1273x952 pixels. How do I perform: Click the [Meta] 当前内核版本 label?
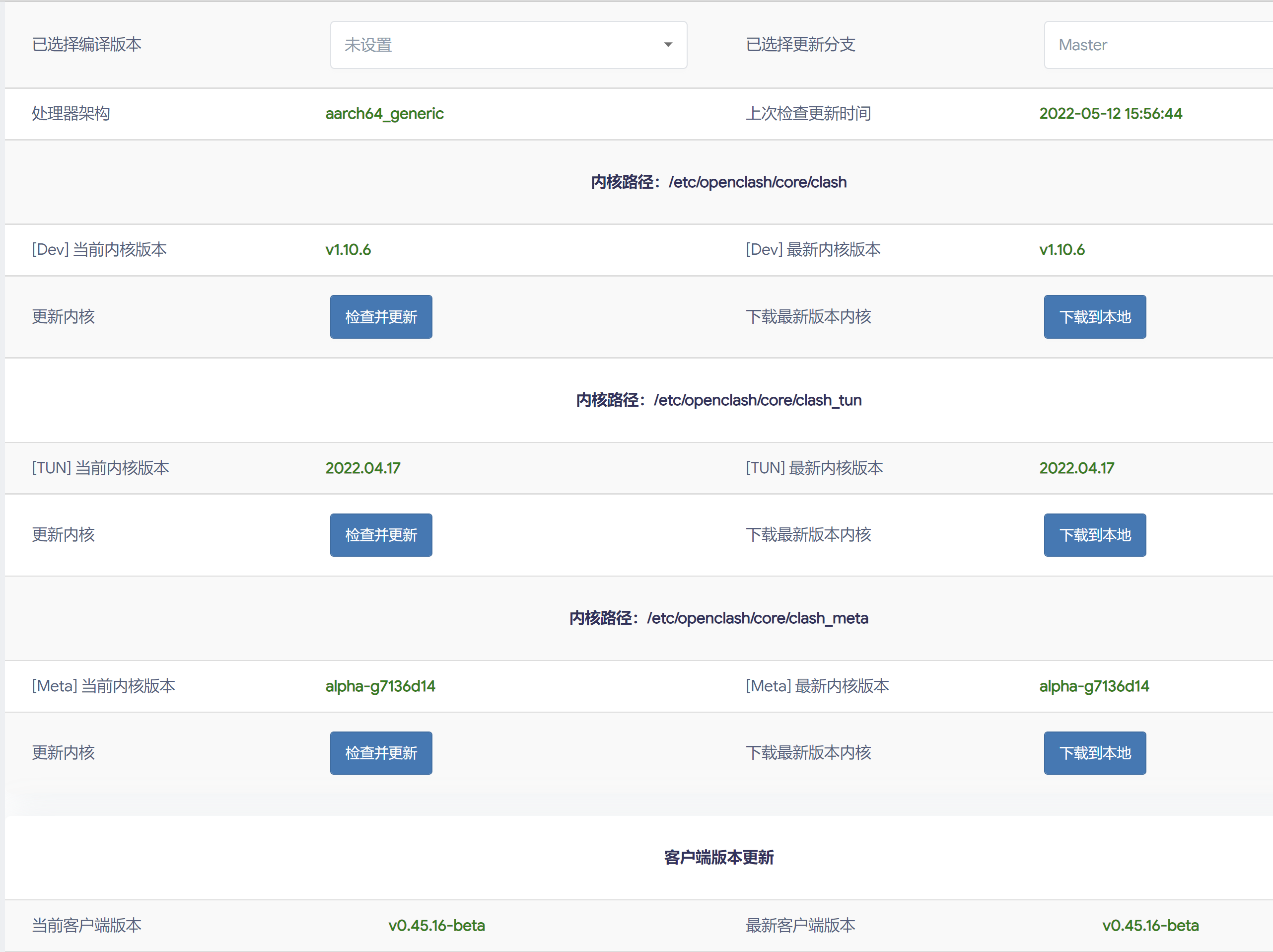point(104,686)
